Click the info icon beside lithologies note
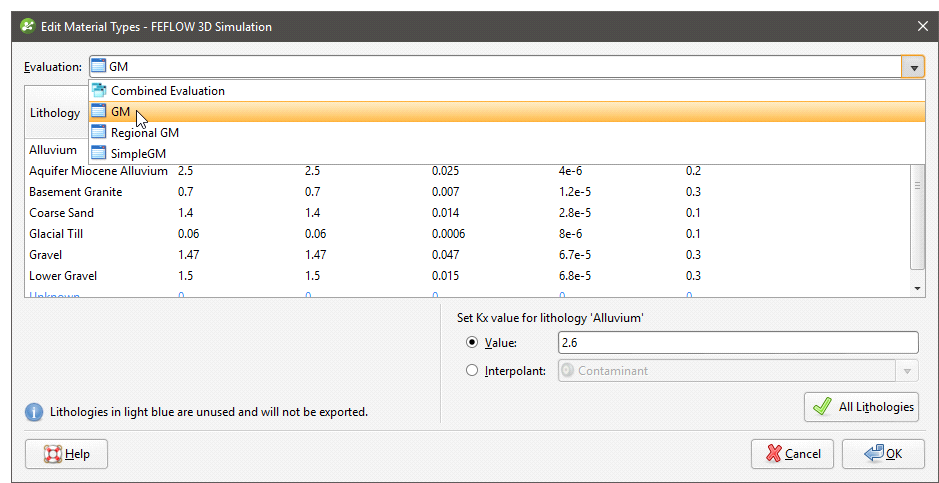This screenshot has width=939, height=483. pyautogui.click(x=34, y=412)
